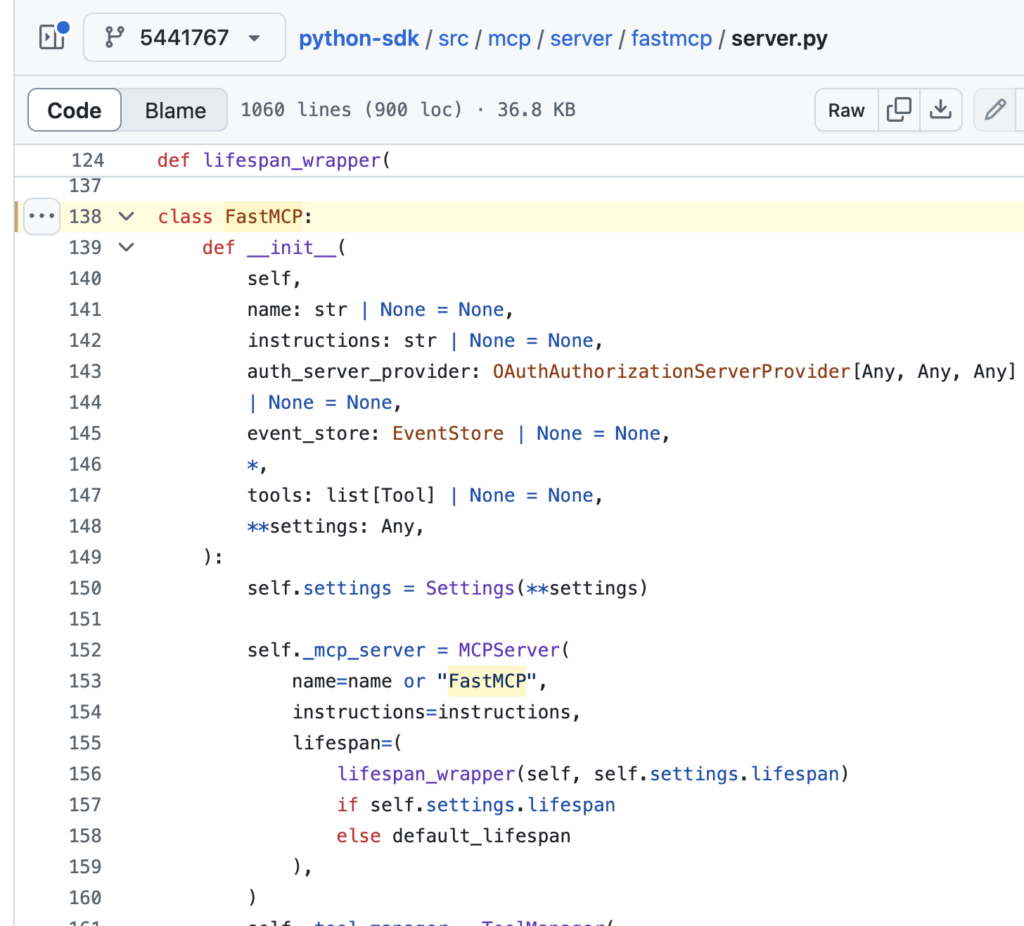1024x926 pixels.
Task: Download the raw file icon
Action: pyautogui.click(x=940, y=110)
